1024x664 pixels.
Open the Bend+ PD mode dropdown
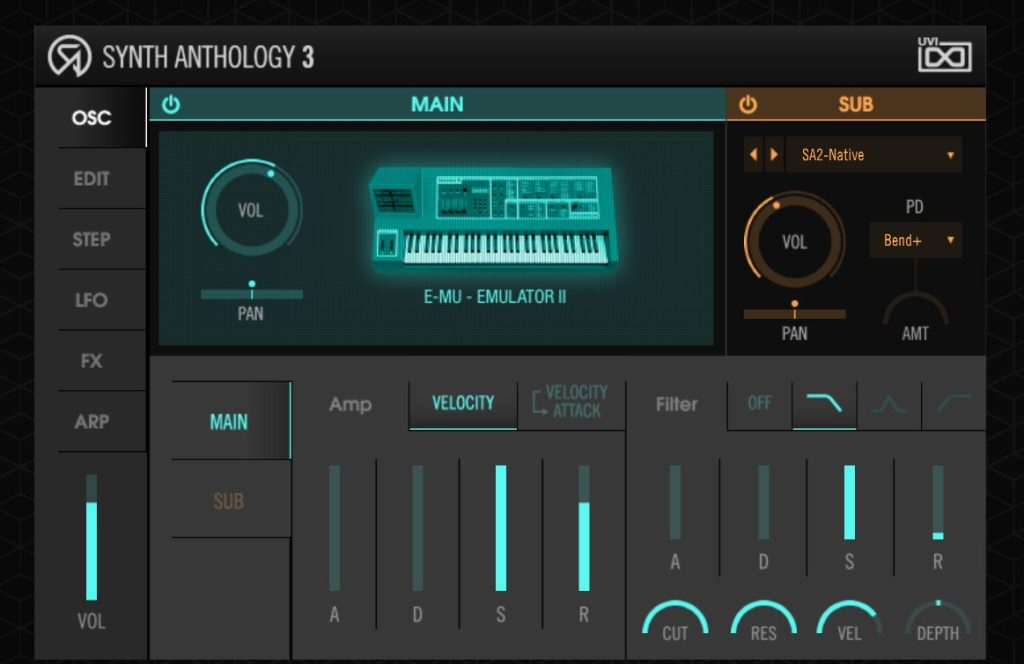[915, 241]
